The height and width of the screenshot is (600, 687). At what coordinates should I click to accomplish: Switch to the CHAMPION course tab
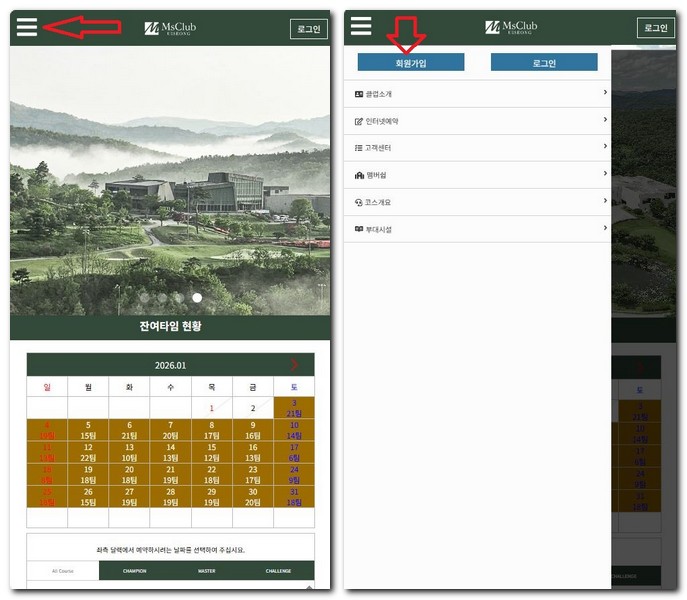point(135,571)
